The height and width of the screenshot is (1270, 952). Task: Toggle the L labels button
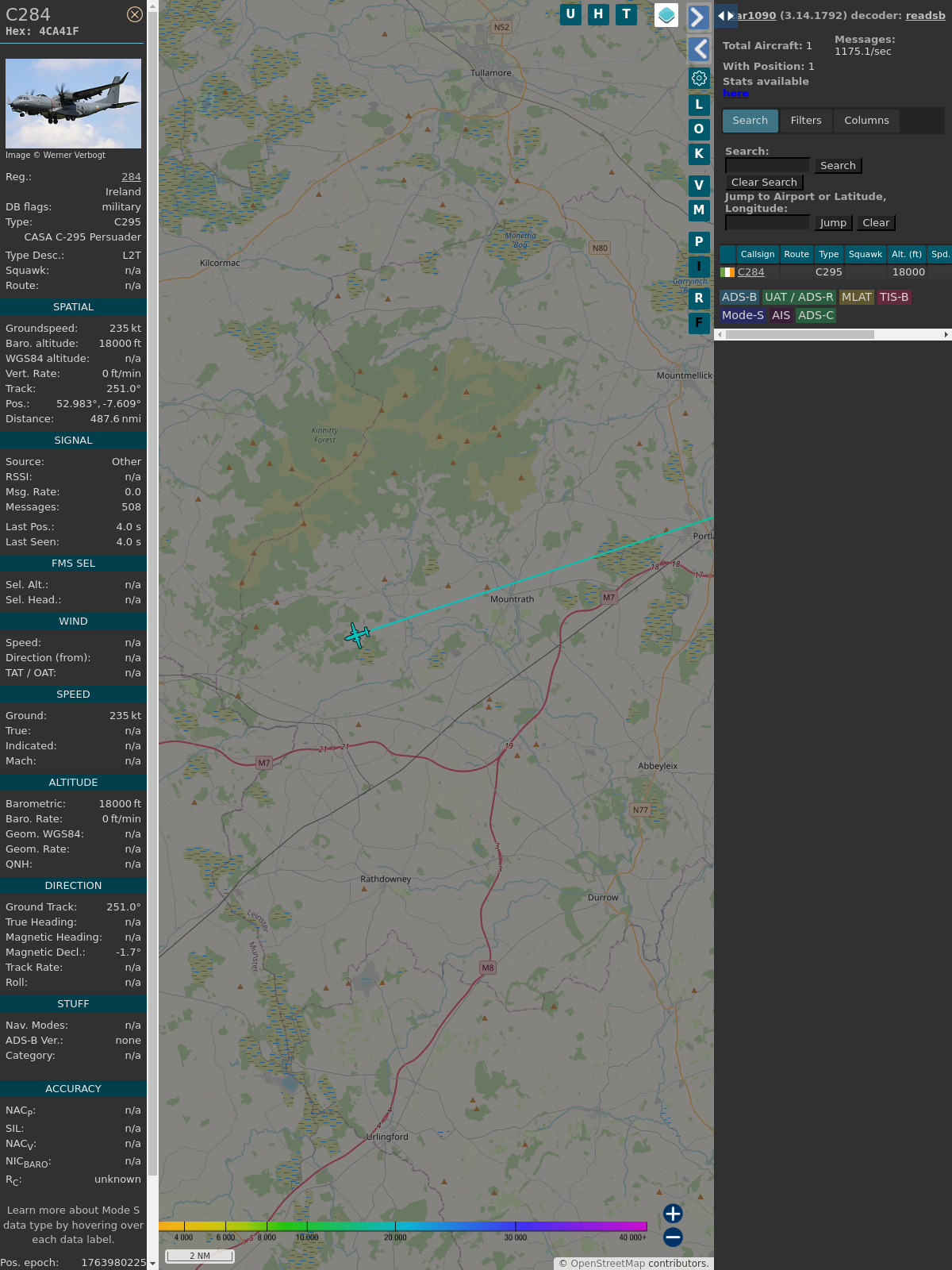click(x=699, y=104)
